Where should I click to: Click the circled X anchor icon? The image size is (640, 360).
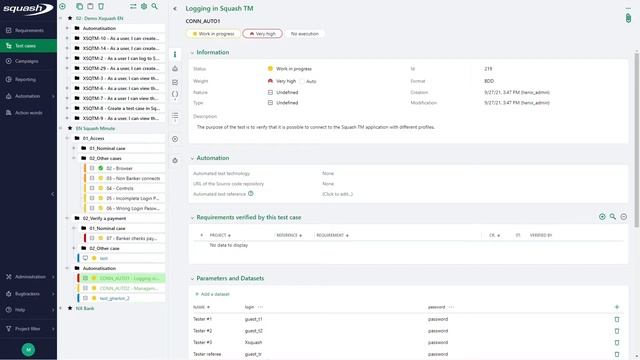pos(175,139)
